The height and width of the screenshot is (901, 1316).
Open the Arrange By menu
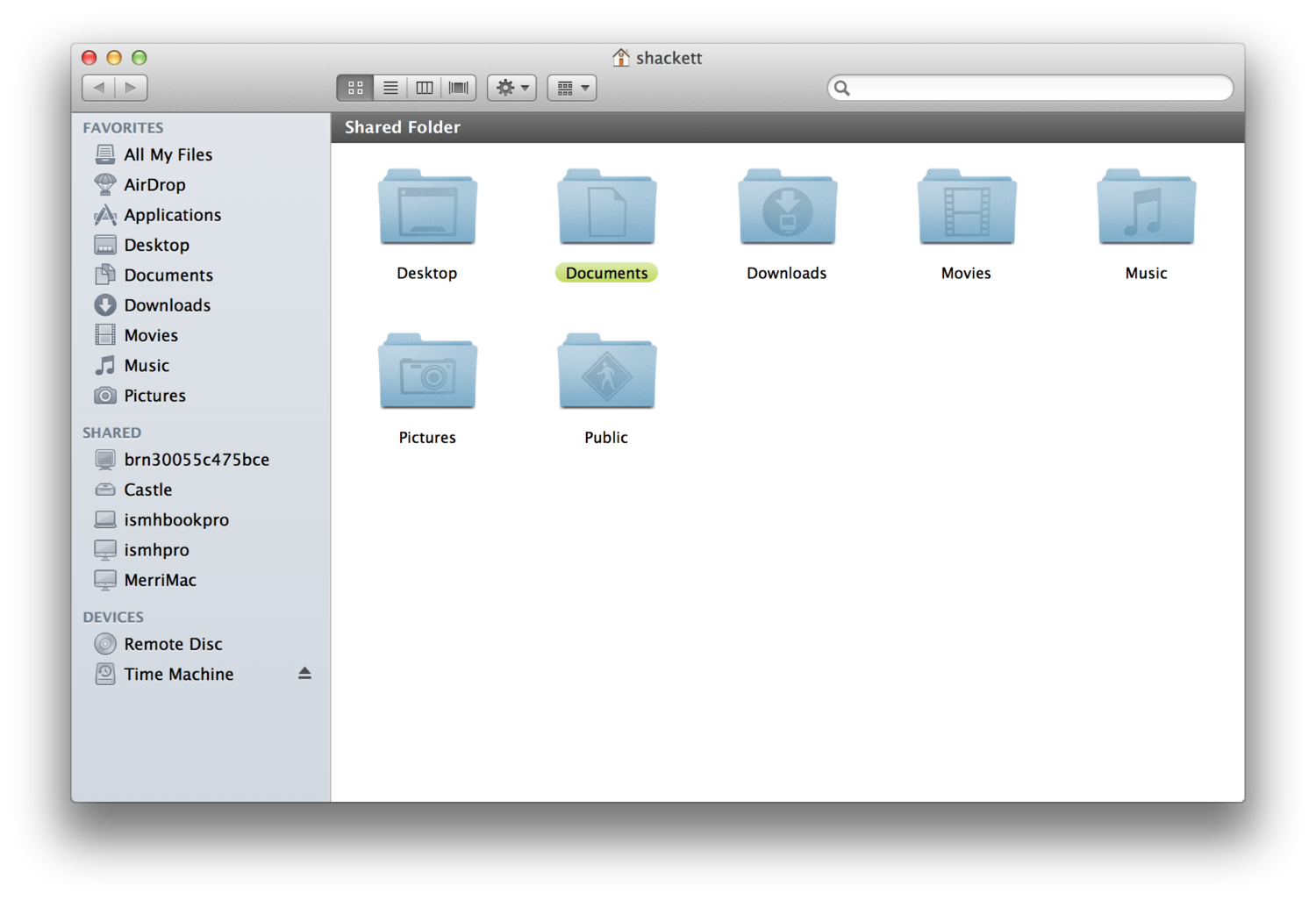[x=571, y=88]
